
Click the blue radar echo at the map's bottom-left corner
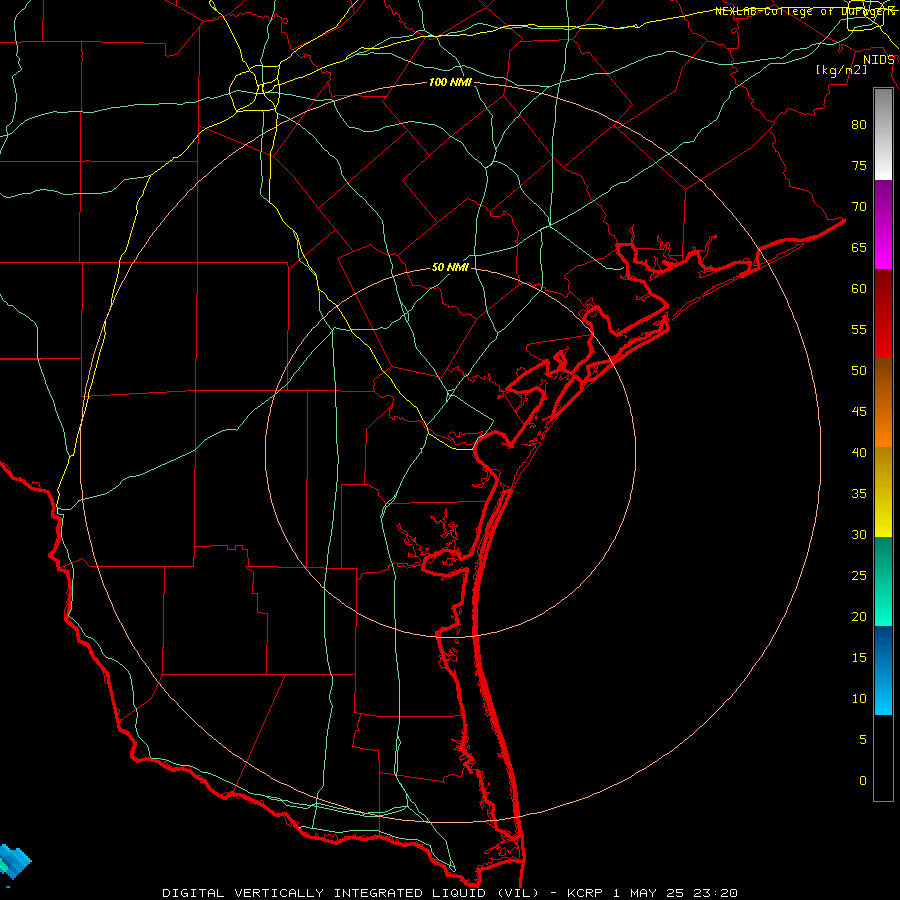(x=14, y=862)
